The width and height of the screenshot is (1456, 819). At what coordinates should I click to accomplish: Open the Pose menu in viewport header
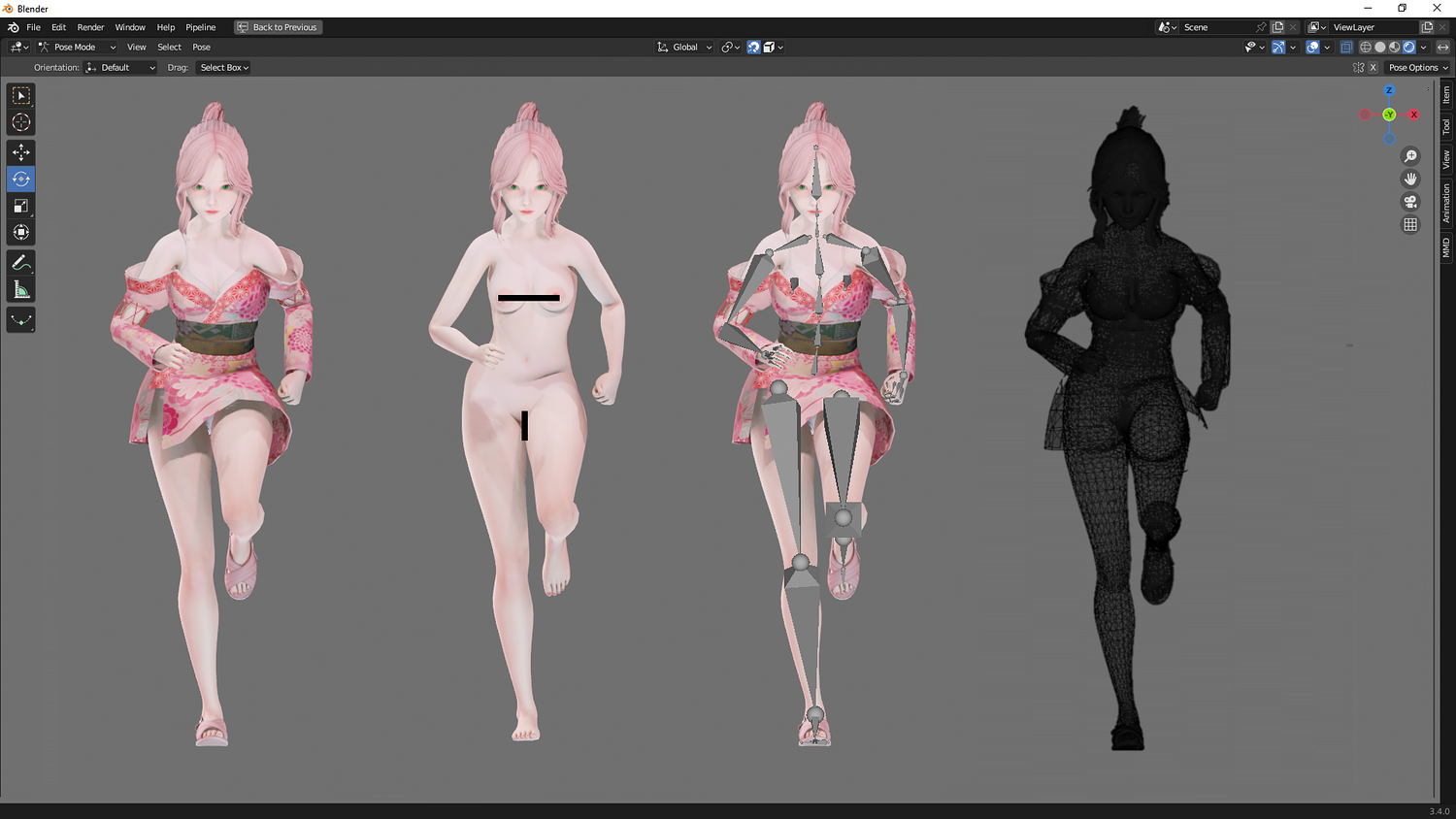click(202, 47)
